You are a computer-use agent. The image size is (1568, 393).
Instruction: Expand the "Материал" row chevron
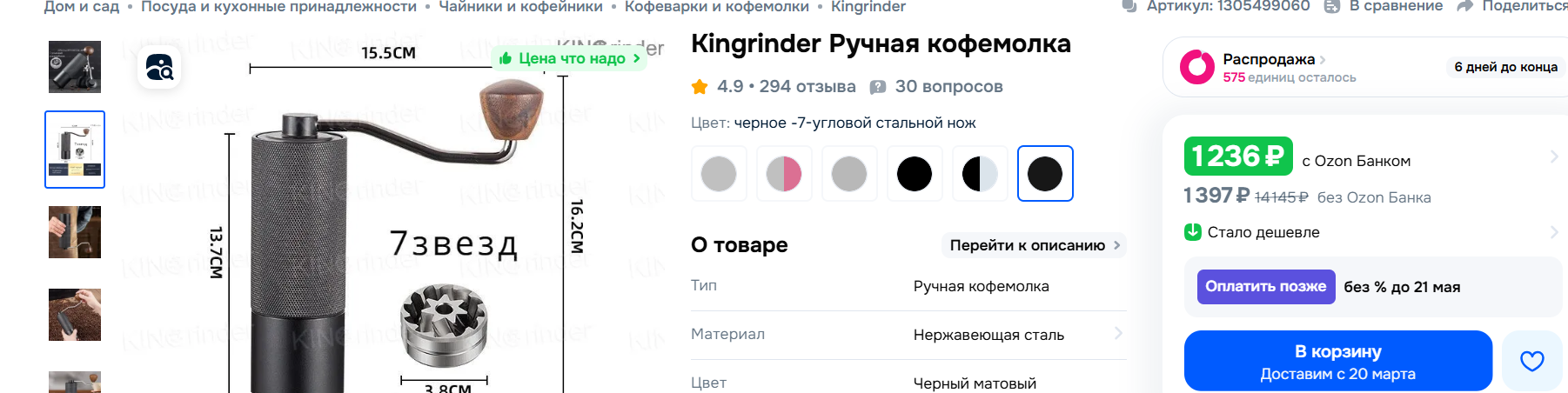tap(1118, 333)
